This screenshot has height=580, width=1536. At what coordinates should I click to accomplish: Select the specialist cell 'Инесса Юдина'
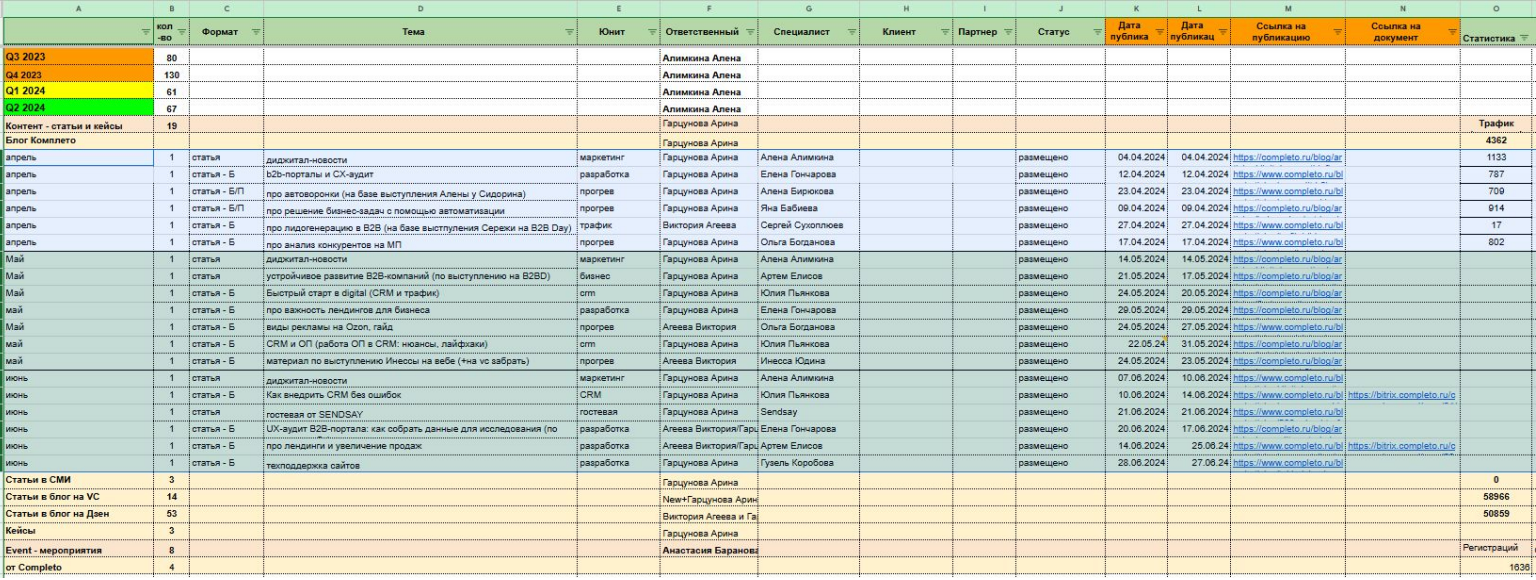coord(808,362)
